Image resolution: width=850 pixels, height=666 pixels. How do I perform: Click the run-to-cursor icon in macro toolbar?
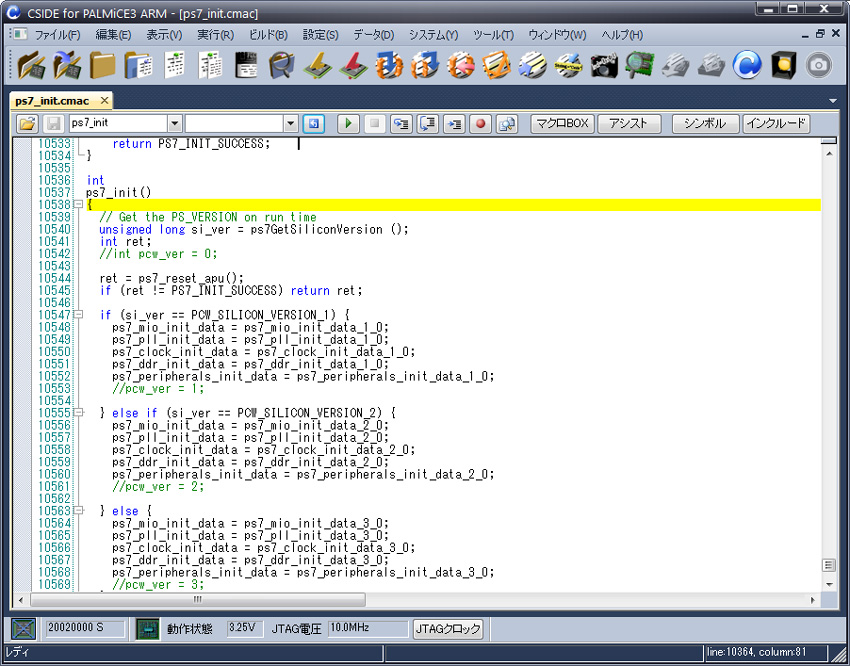point(454,124)
